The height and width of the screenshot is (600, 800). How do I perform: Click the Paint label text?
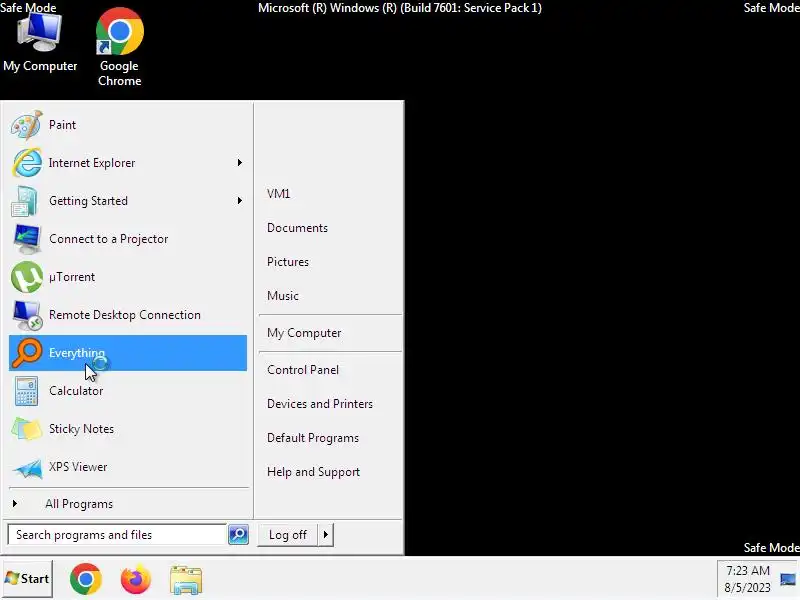(x=62, y=125)
